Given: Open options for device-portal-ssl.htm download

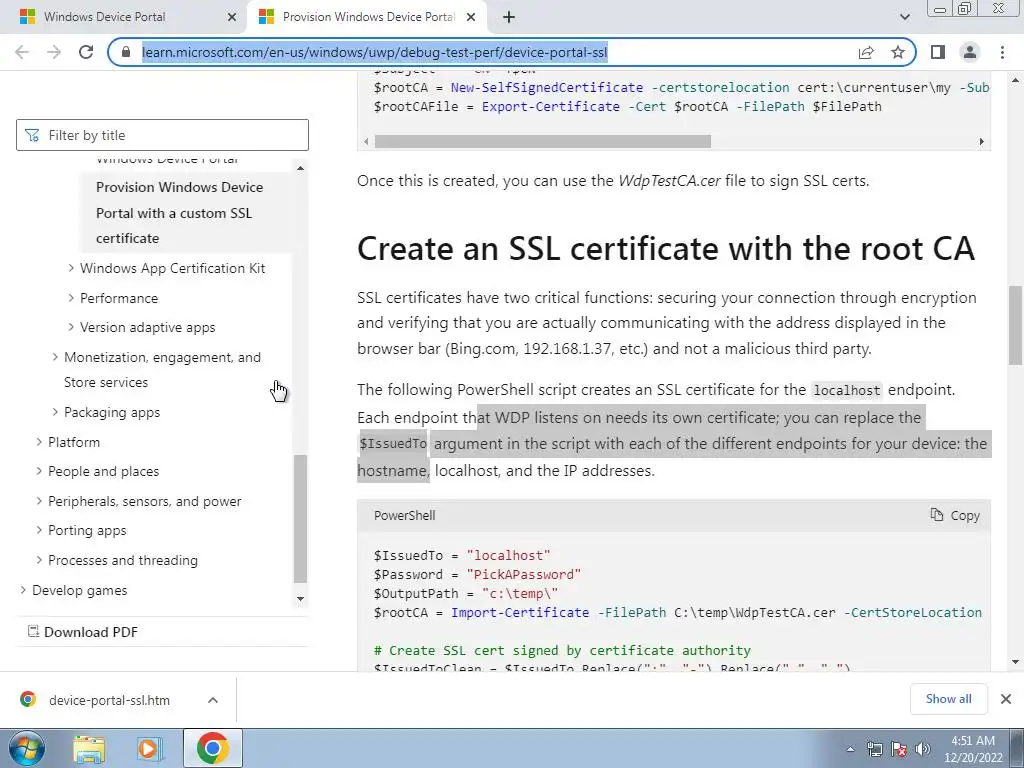Looking at the screenshot, I should coord(213,700).
